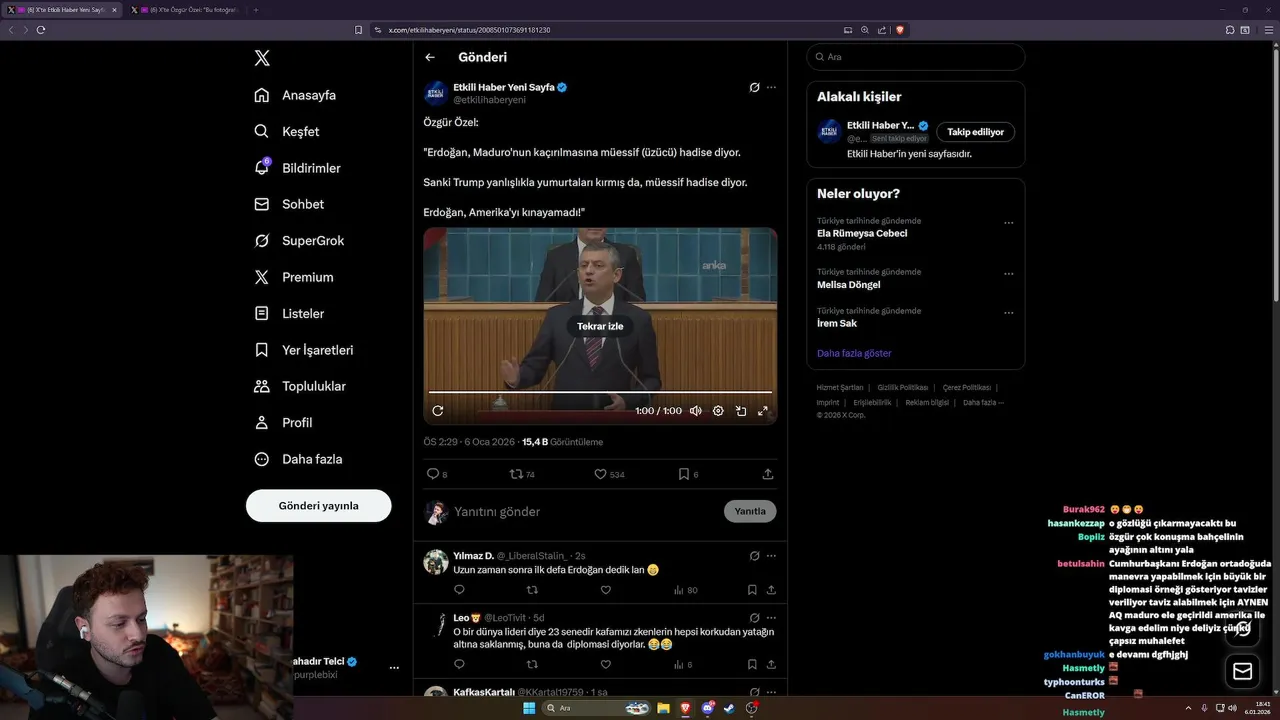The height and width of the screenshot is (720, 1280).
Task: Open the Profil page
Action: (283, 422)
